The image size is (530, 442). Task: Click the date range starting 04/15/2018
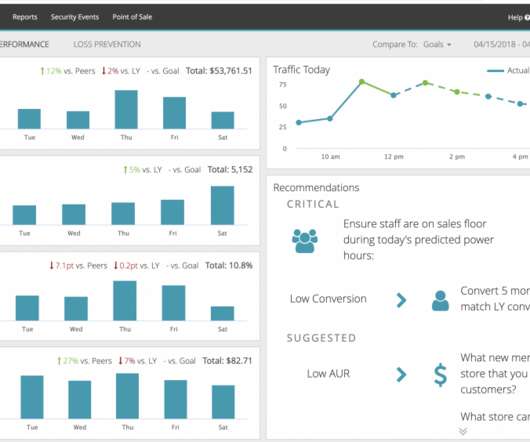[x=502, y=44]
